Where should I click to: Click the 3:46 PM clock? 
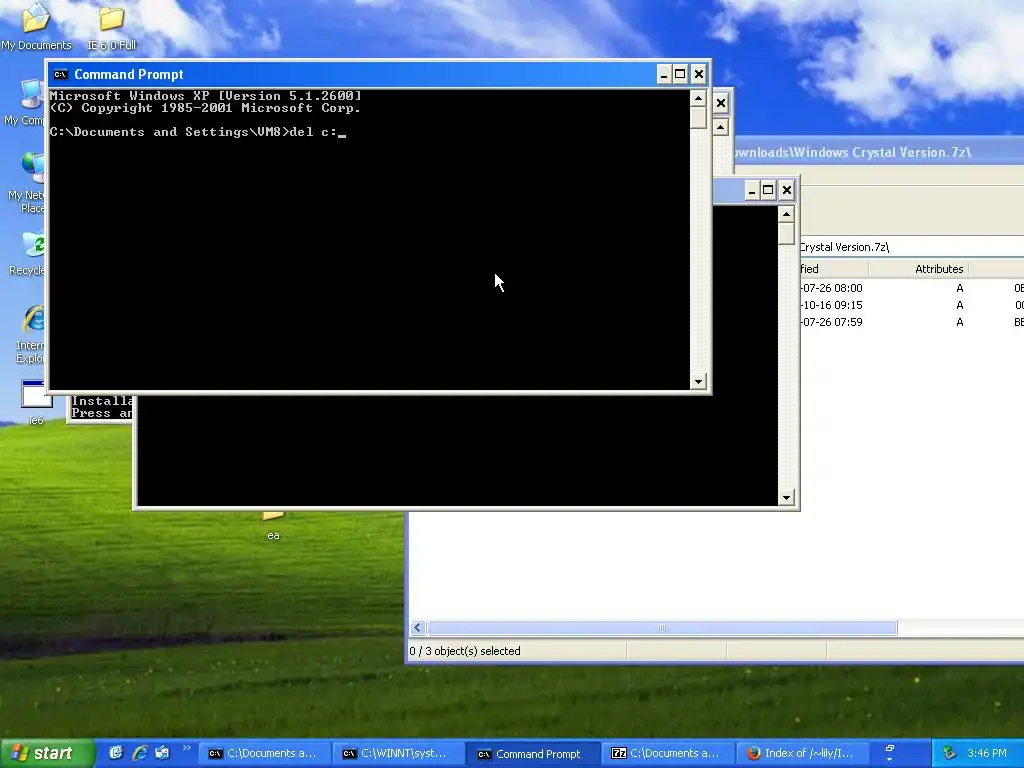[x=987, y=753]
